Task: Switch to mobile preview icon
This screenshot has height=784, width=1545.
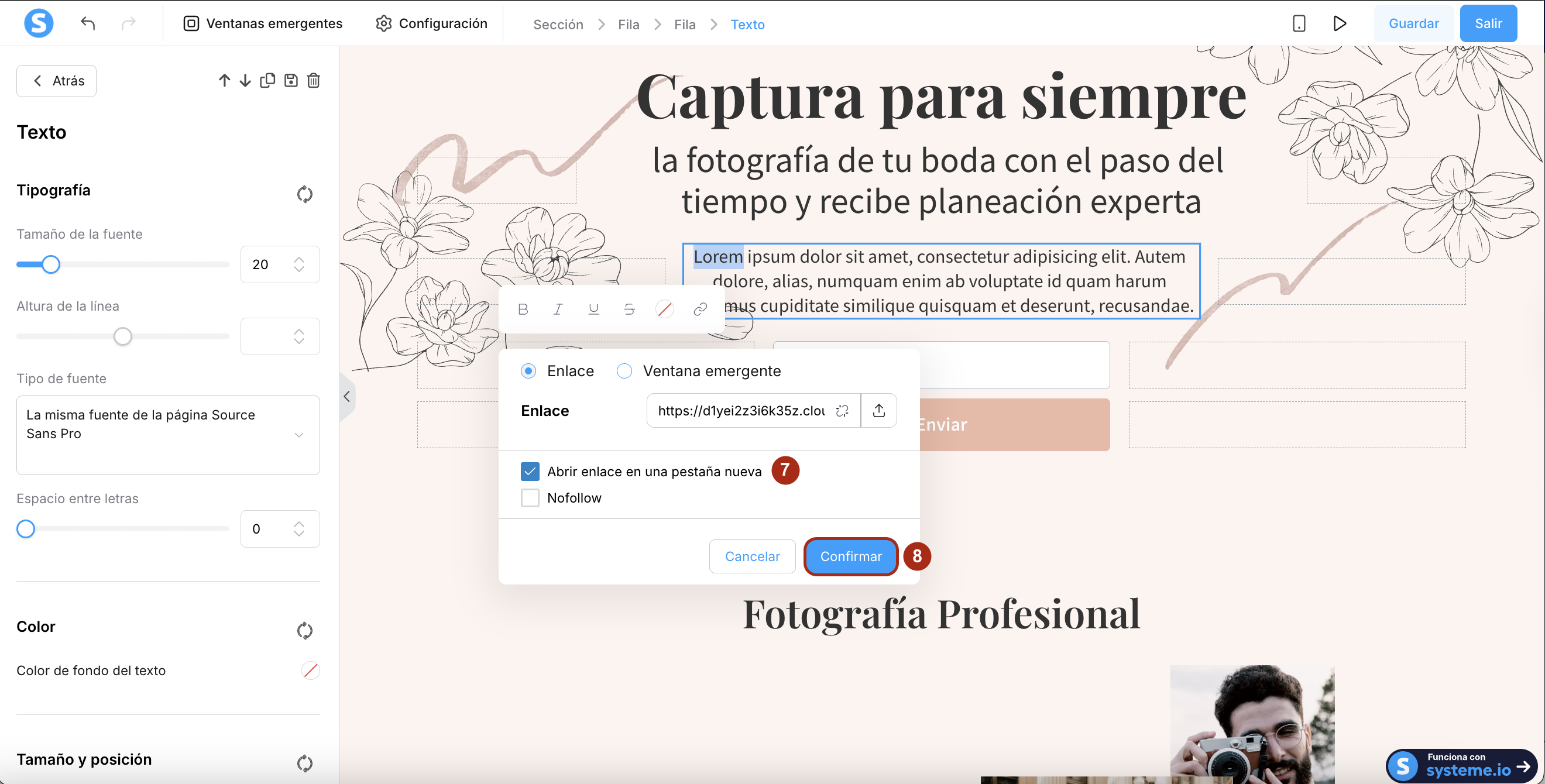Action: [1299, 23]
